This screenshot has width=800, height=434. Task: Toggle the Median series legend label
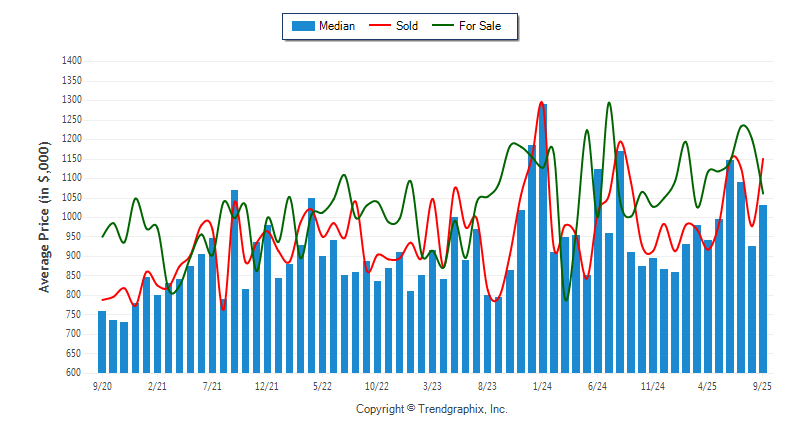337,26
